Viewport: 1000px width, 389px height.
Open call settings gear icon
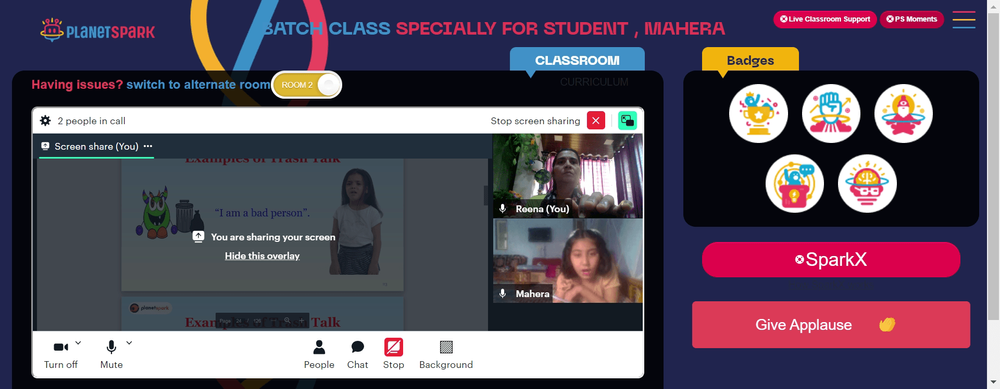pyautogui.click(x=45, y=121)
